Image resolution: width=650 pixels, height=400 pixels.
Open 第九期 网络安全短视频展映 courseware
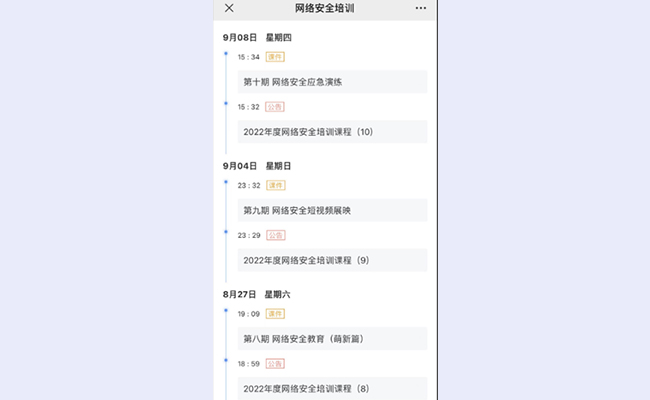pyautogui.click(x=333, y=210)
